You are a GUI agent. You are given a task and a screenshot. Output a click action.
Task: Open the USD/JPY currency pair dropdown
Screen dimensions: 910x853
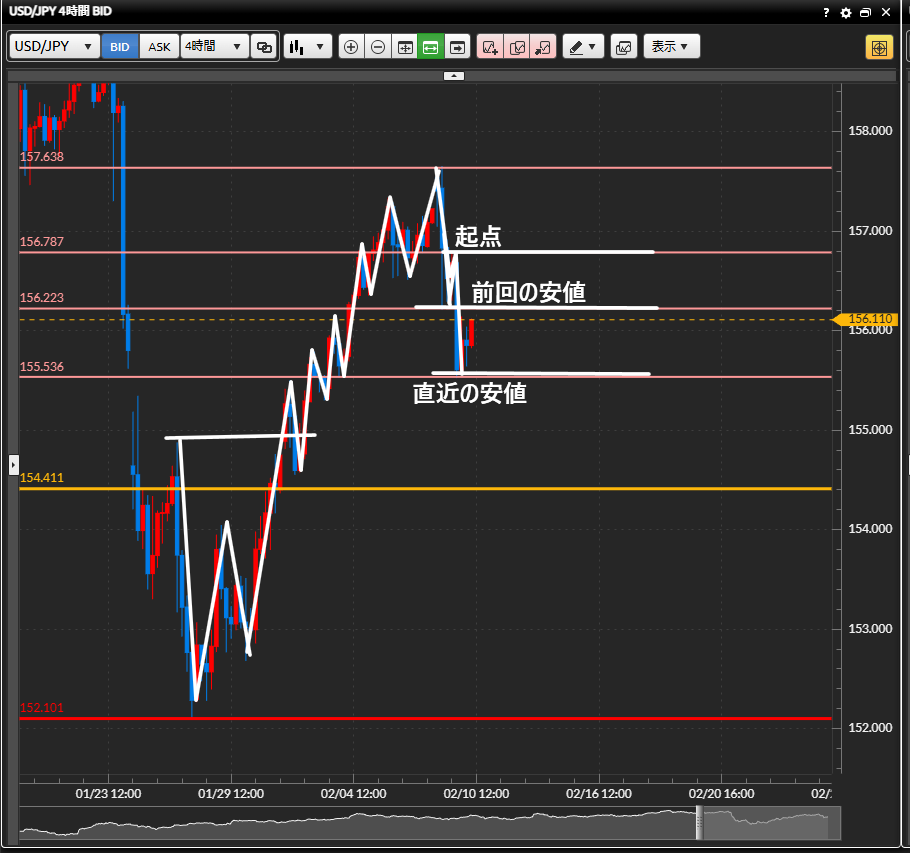55,47
